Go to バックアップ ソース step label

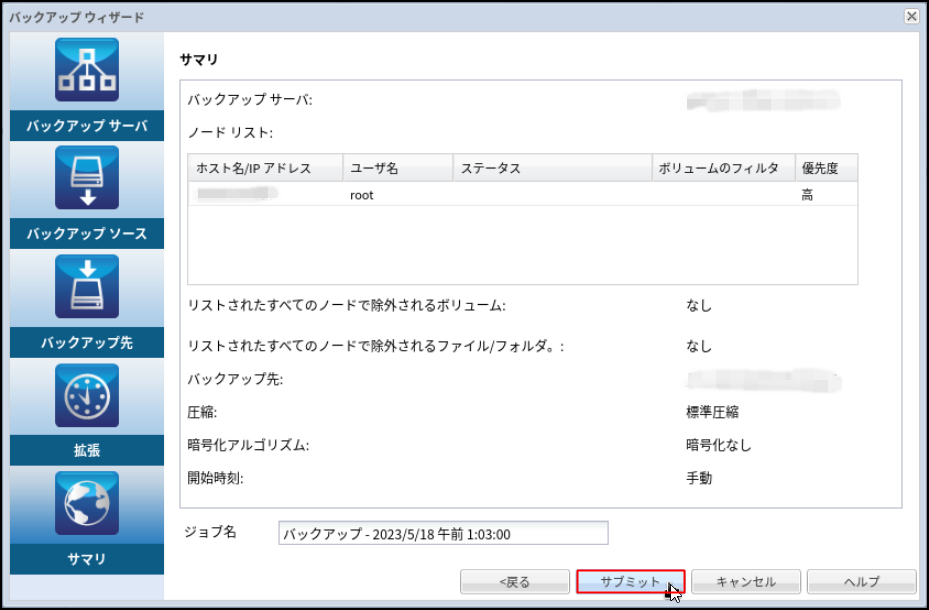87,234
